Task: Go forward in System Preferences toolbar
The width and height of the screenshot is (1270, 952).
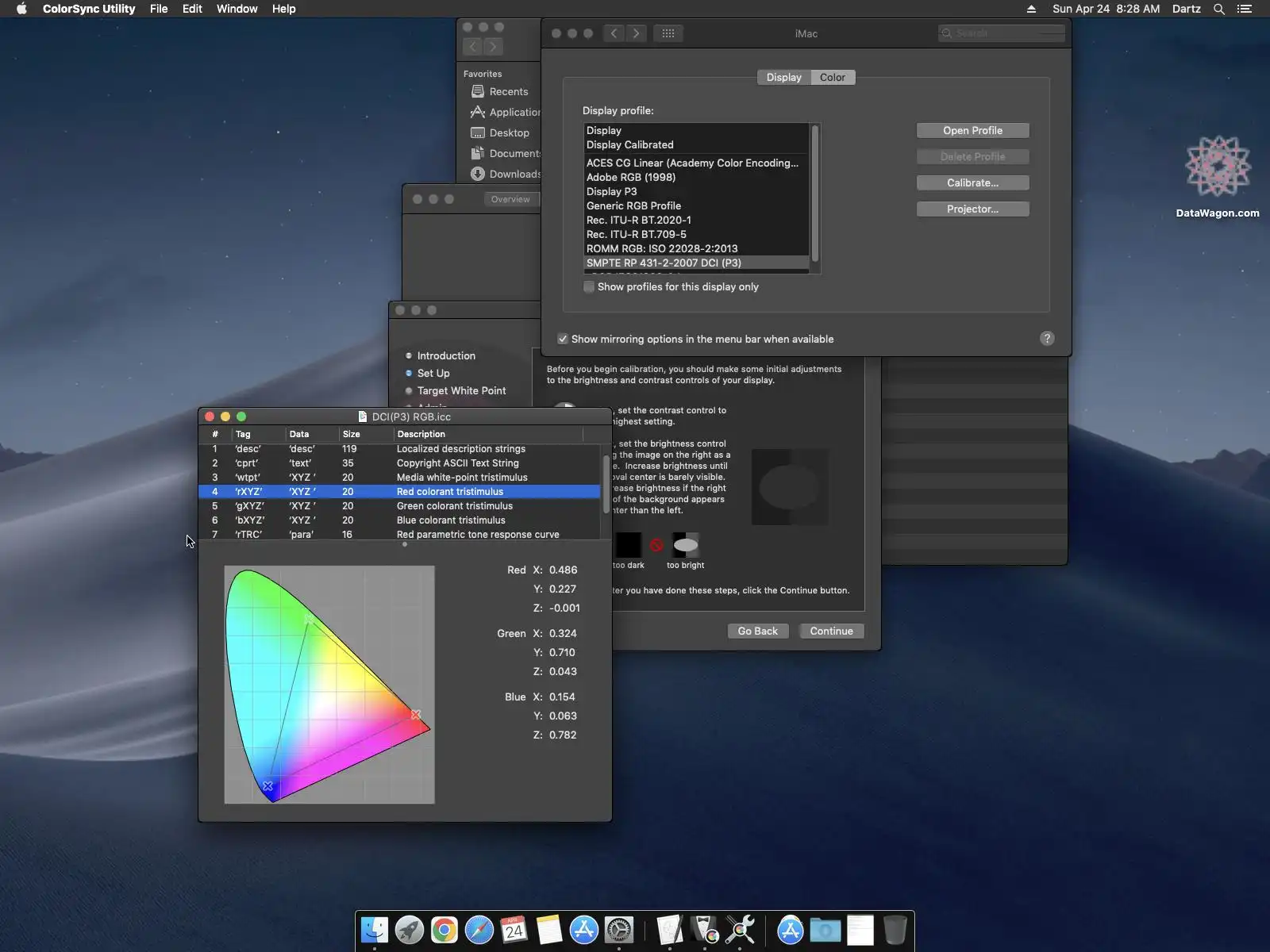Action: [636, 33]
